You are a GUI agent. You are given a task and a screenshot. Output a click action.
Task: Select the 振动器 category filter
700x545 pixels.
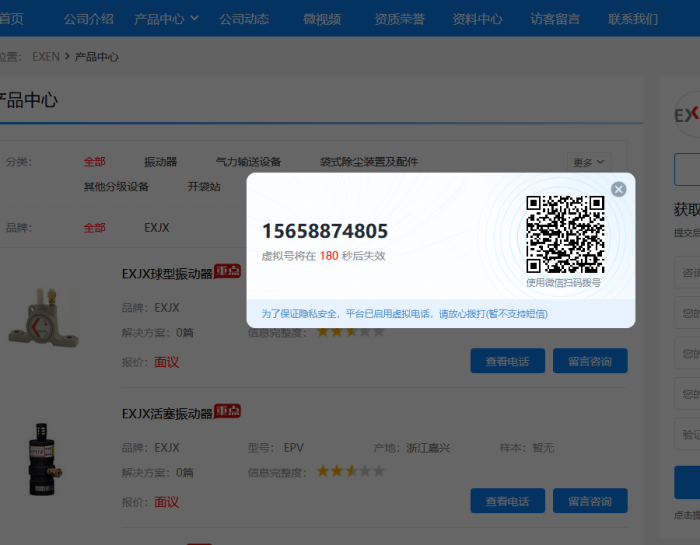[160, 162]
